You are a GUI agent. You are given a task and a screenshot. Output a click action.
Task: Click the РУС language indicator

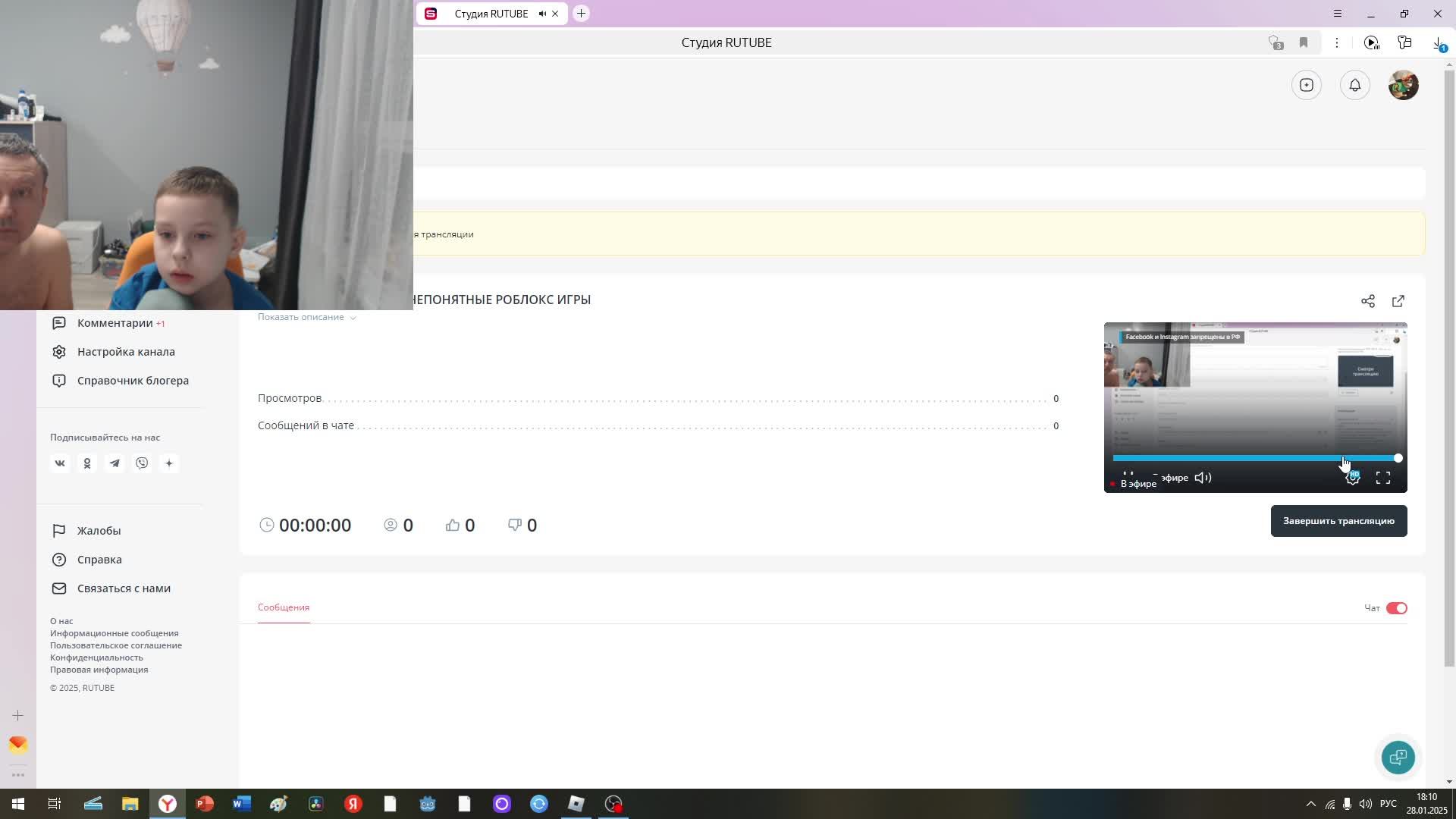point(1389,804)
